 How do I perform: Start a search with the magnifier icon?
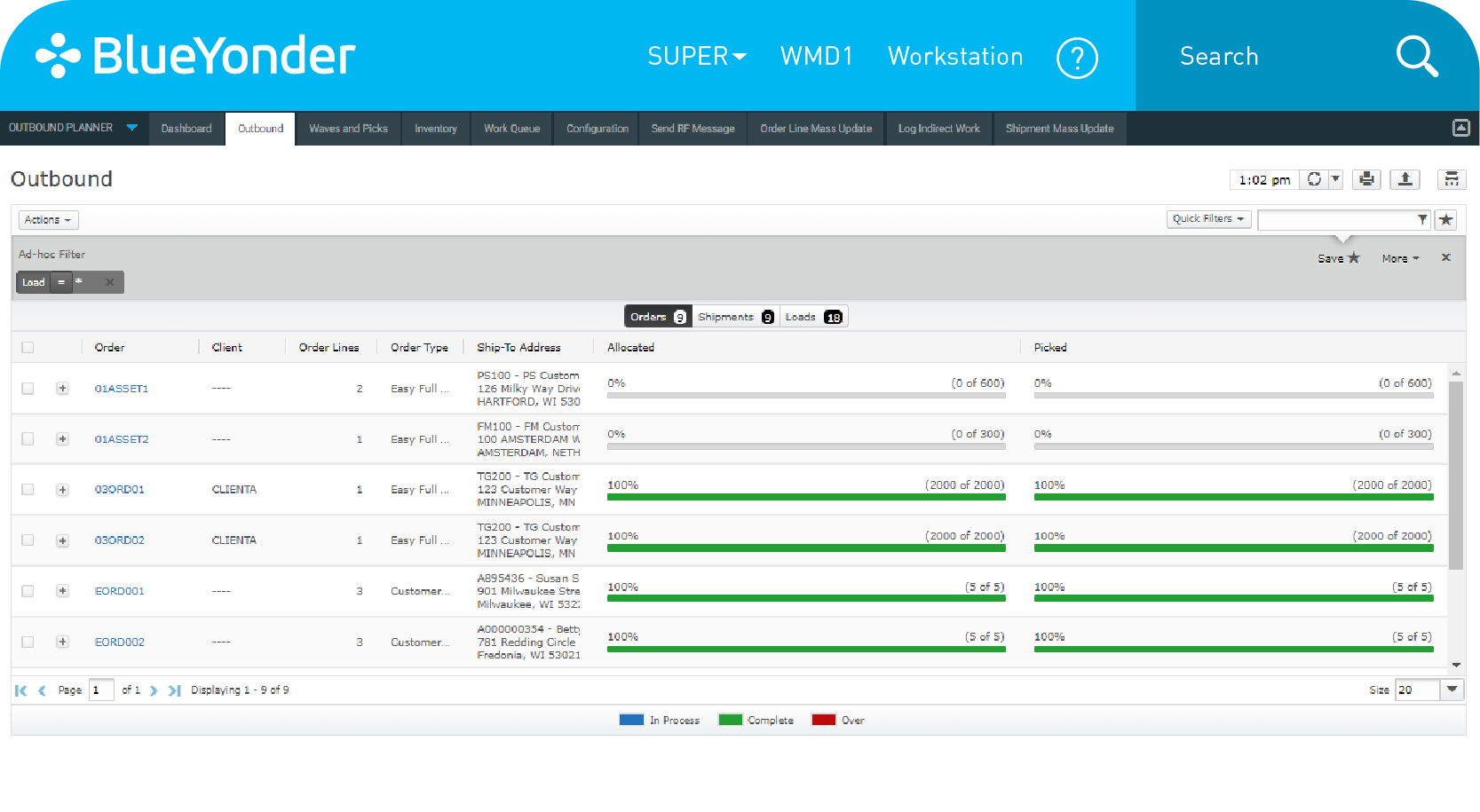tap(1416, 56)
